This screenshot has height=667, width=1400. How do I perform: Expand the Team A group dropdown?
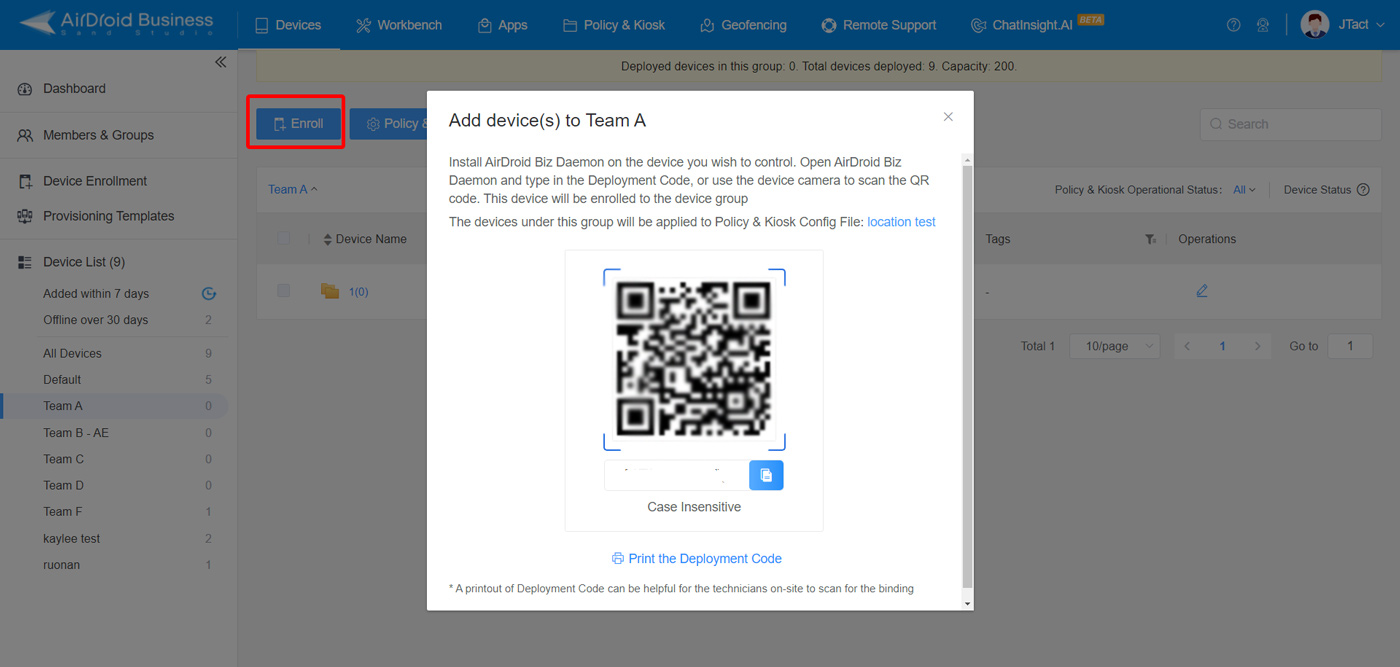293,189
